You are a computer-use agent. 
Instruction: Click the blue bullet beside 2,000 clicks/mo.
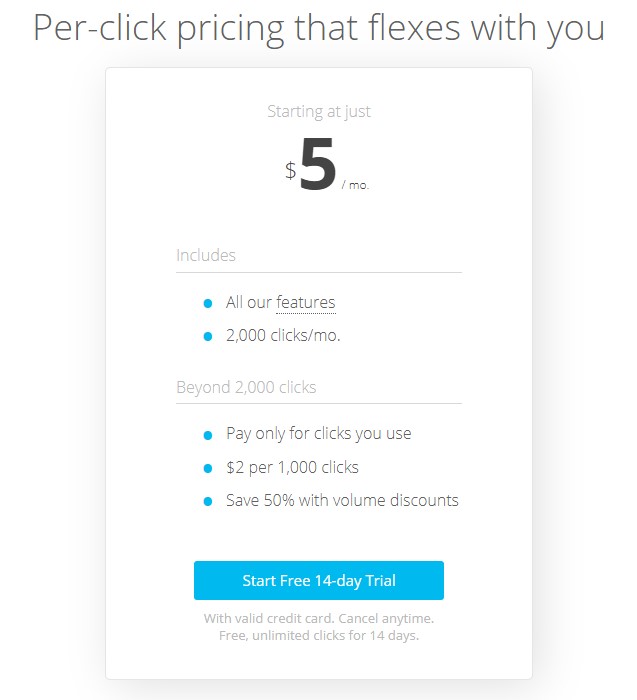[x=208, y=336]
